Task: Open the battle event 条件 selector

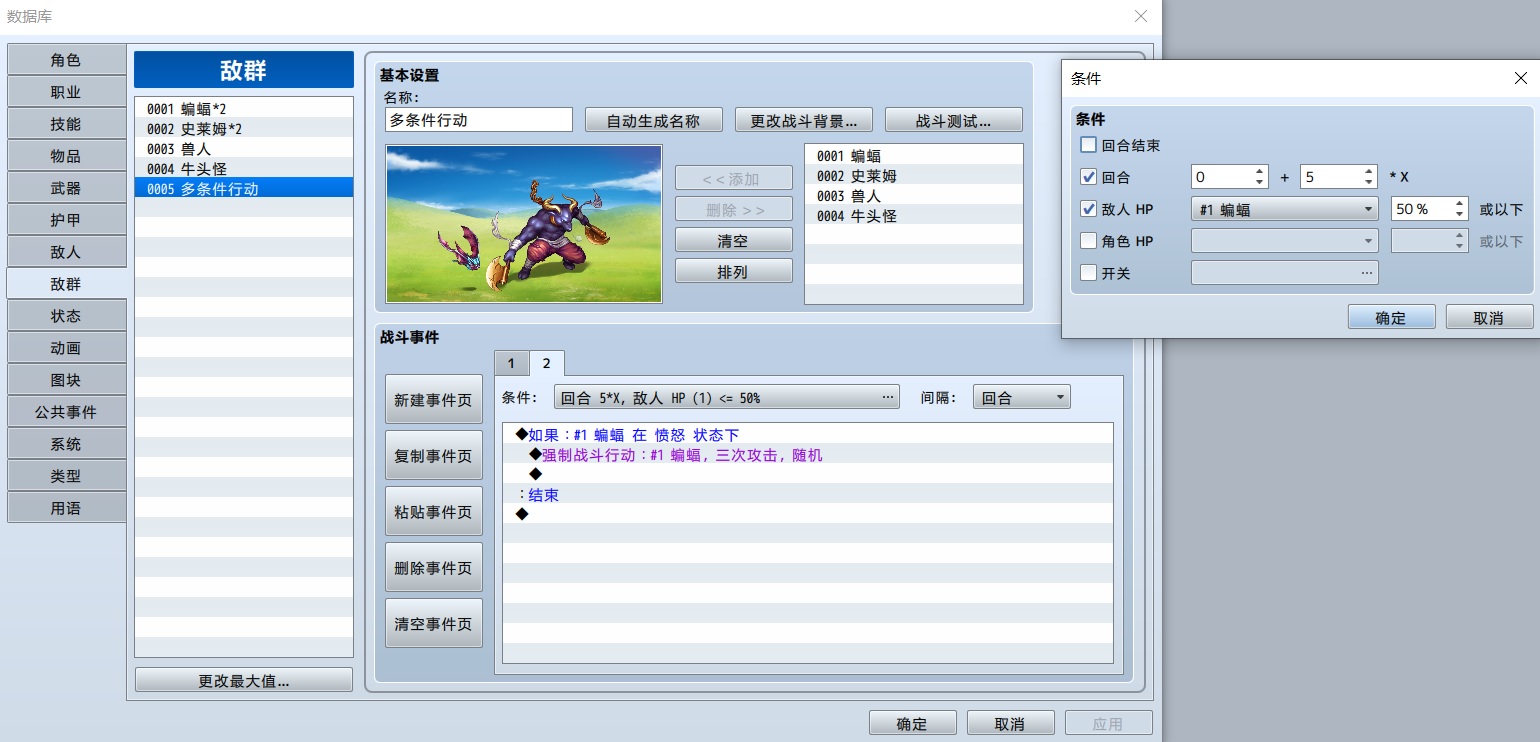Action: pos(727,398)
